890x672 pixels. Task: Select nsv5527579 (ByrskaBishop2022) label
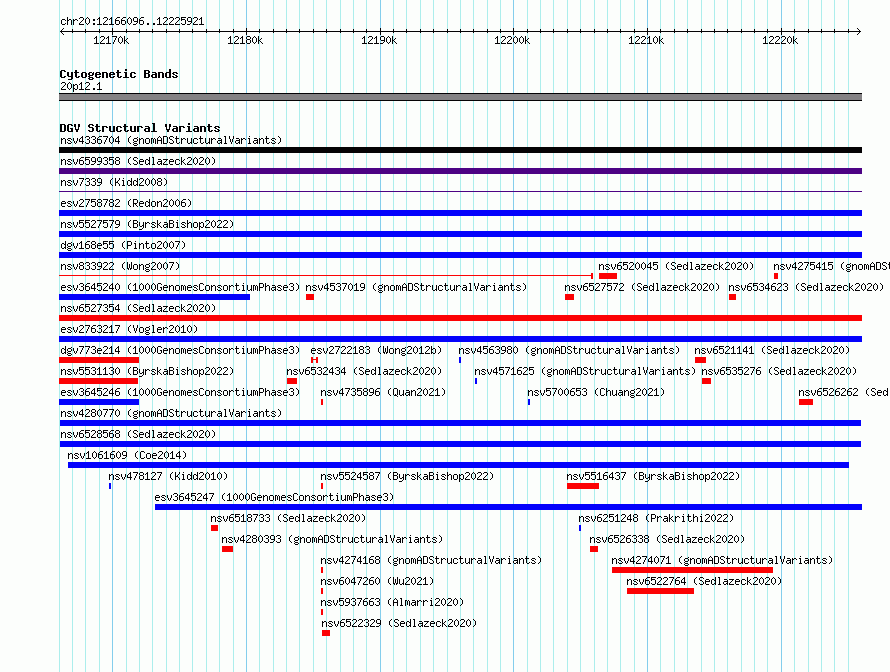point(147,224)
